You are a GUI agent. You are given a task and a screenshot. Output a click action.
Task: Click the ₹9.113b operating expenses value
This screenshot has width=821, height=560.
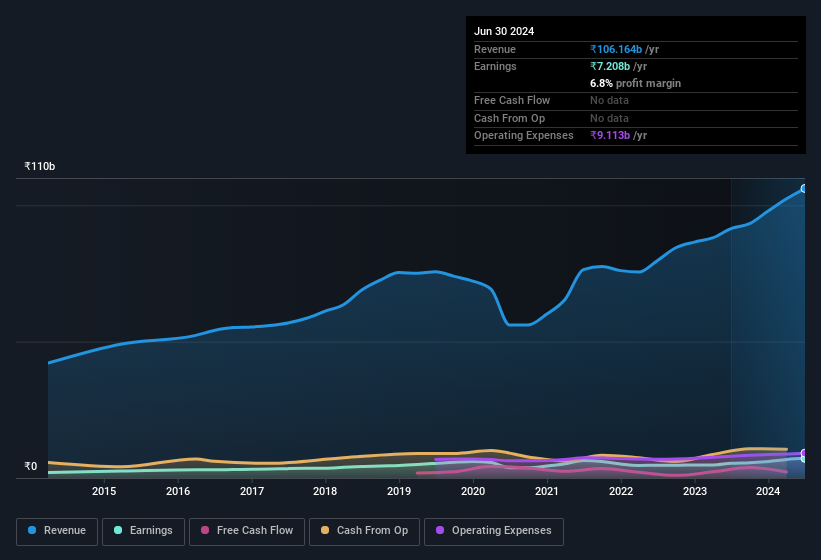[x=610, y=135]
